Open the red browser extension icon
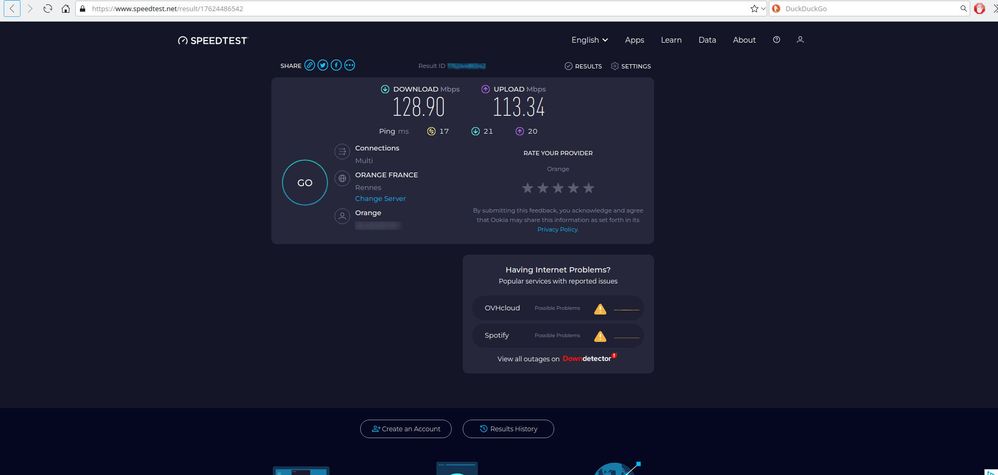The image size is (998, 475). tap(980, 9)
